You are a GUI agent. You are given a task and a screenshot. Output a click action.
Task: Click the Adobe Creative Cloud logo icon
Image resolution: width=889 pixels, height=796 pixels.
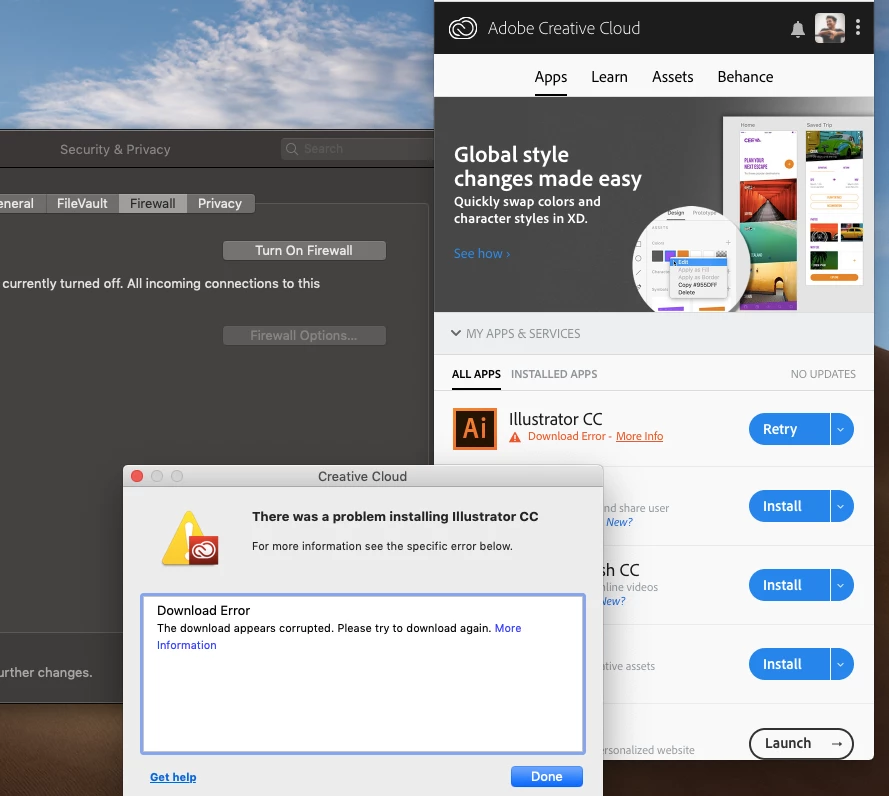coord(463,28)
